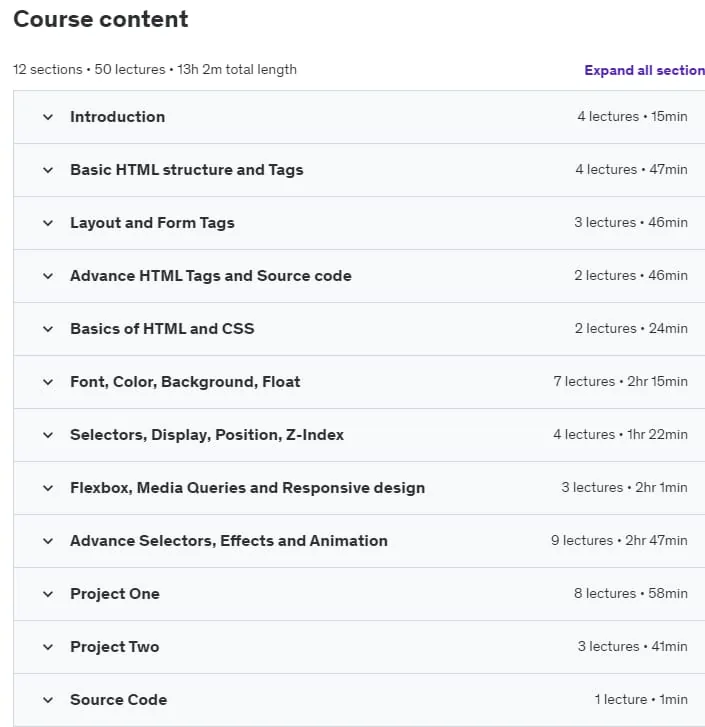
Task: Open chevron for Advance HTML Tags and Source code
Action: (x=48, y=276)
